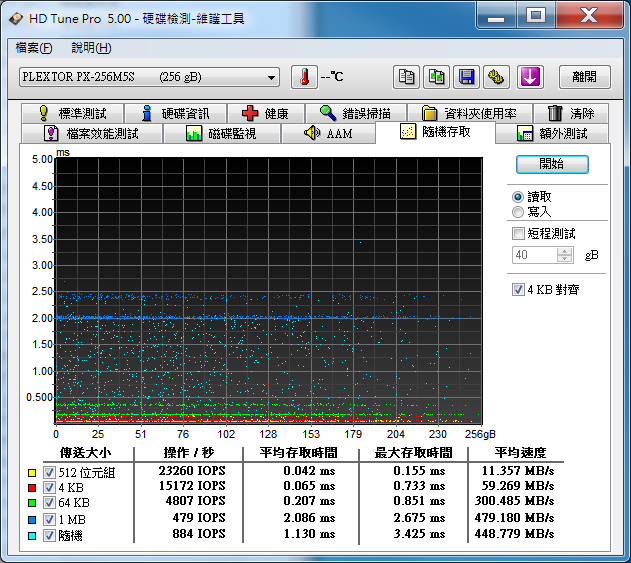The height and width of the screenshot is (563, 631).
Task: Click the 平均速度 column header
Action: point(520,453)
